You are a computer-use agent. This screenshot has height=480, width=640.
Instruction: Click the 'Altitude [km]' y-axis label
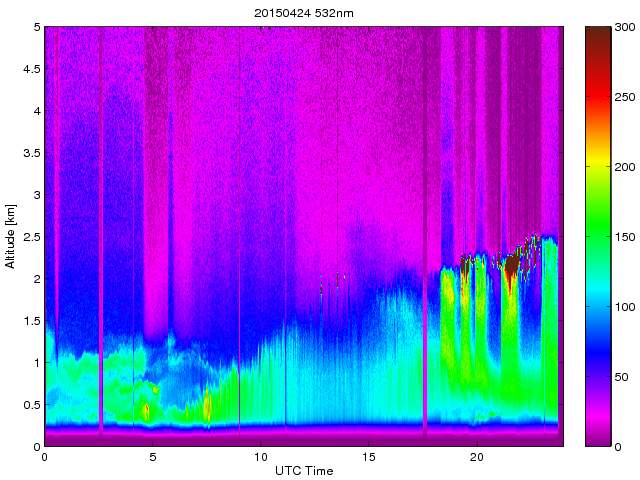(x=10, y=236)
